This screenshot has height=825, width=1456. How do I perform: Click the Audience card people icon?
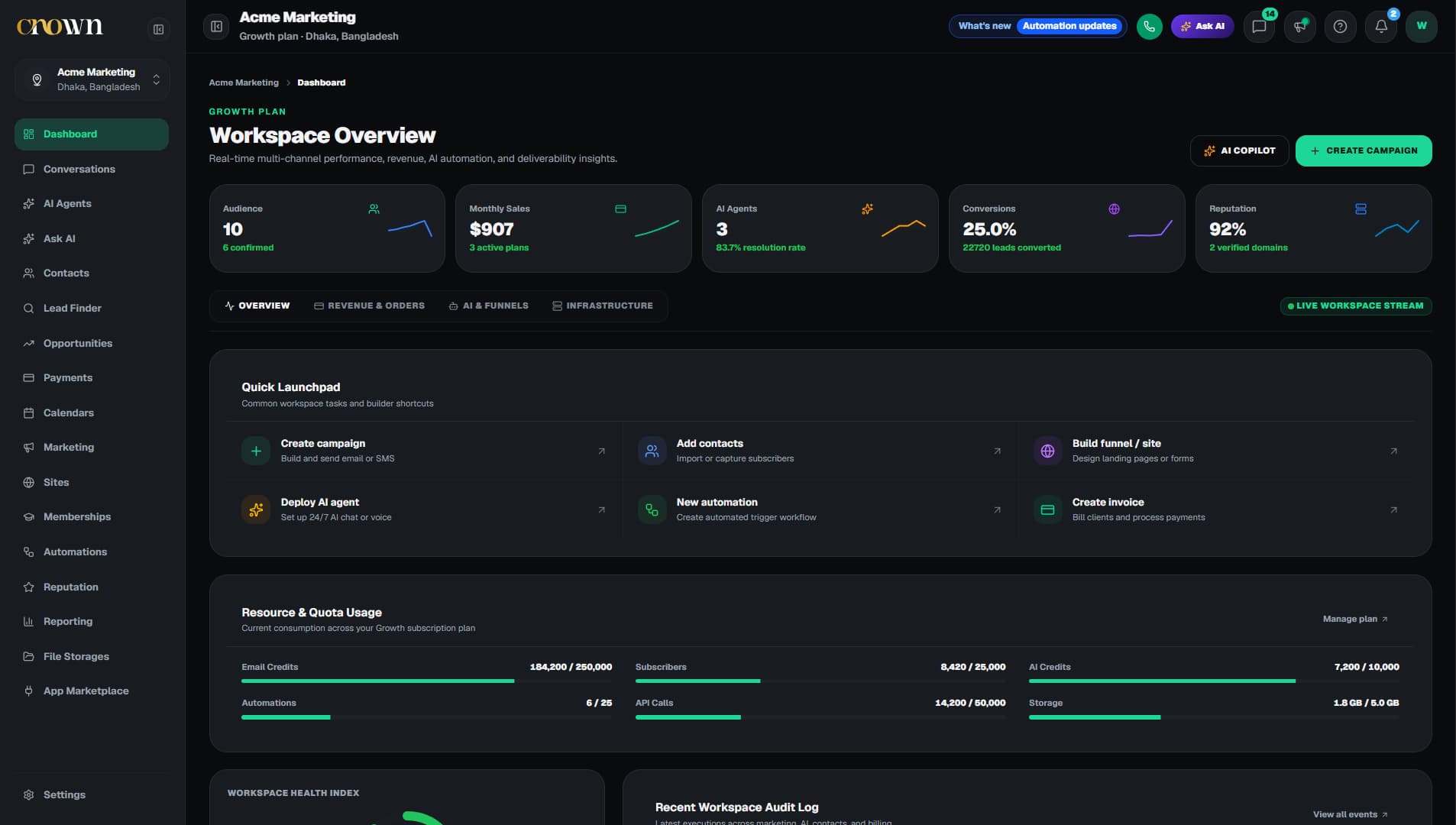point(374,209)
